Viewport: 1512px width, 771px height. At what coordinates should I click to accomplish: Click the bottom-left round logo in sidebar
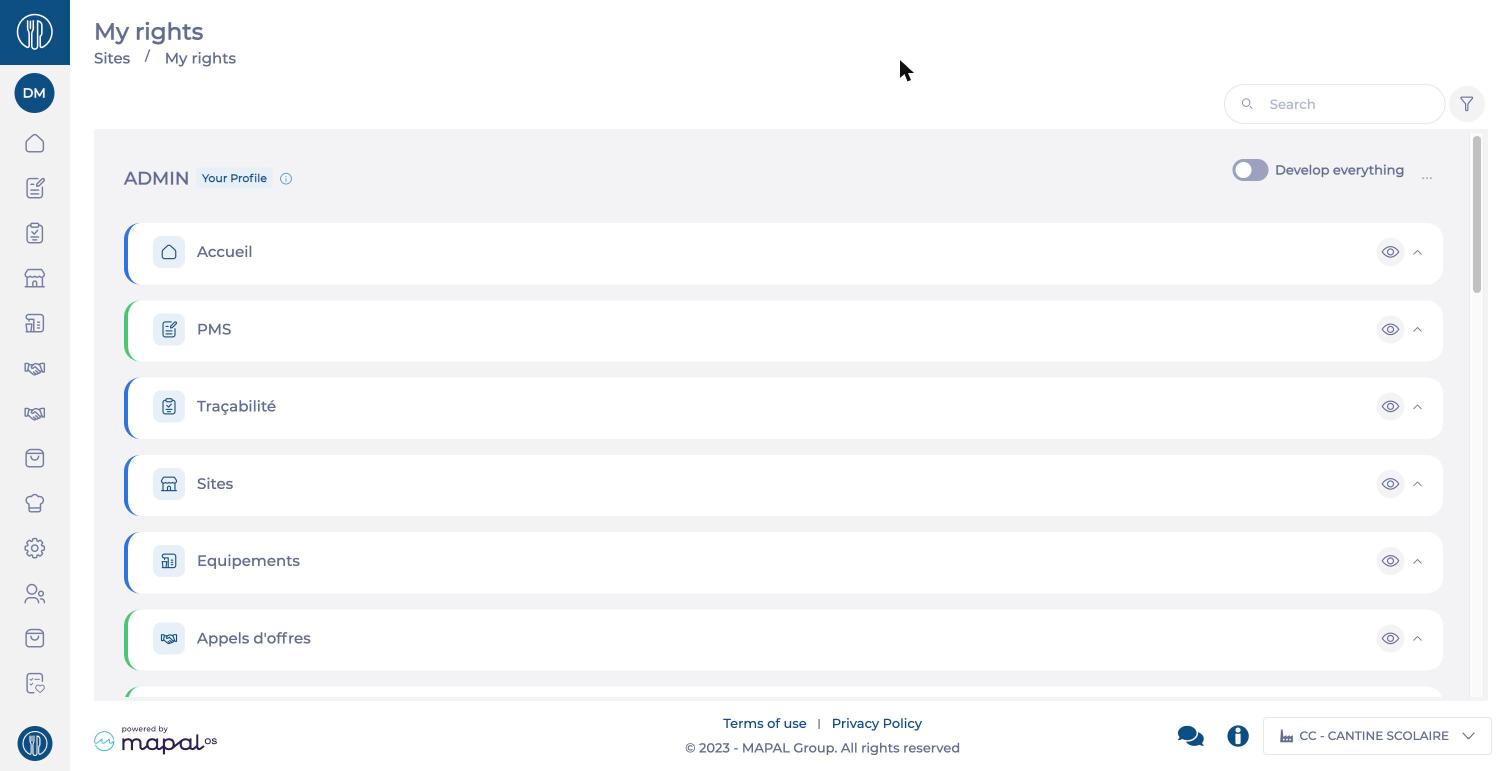pos(35,743)
